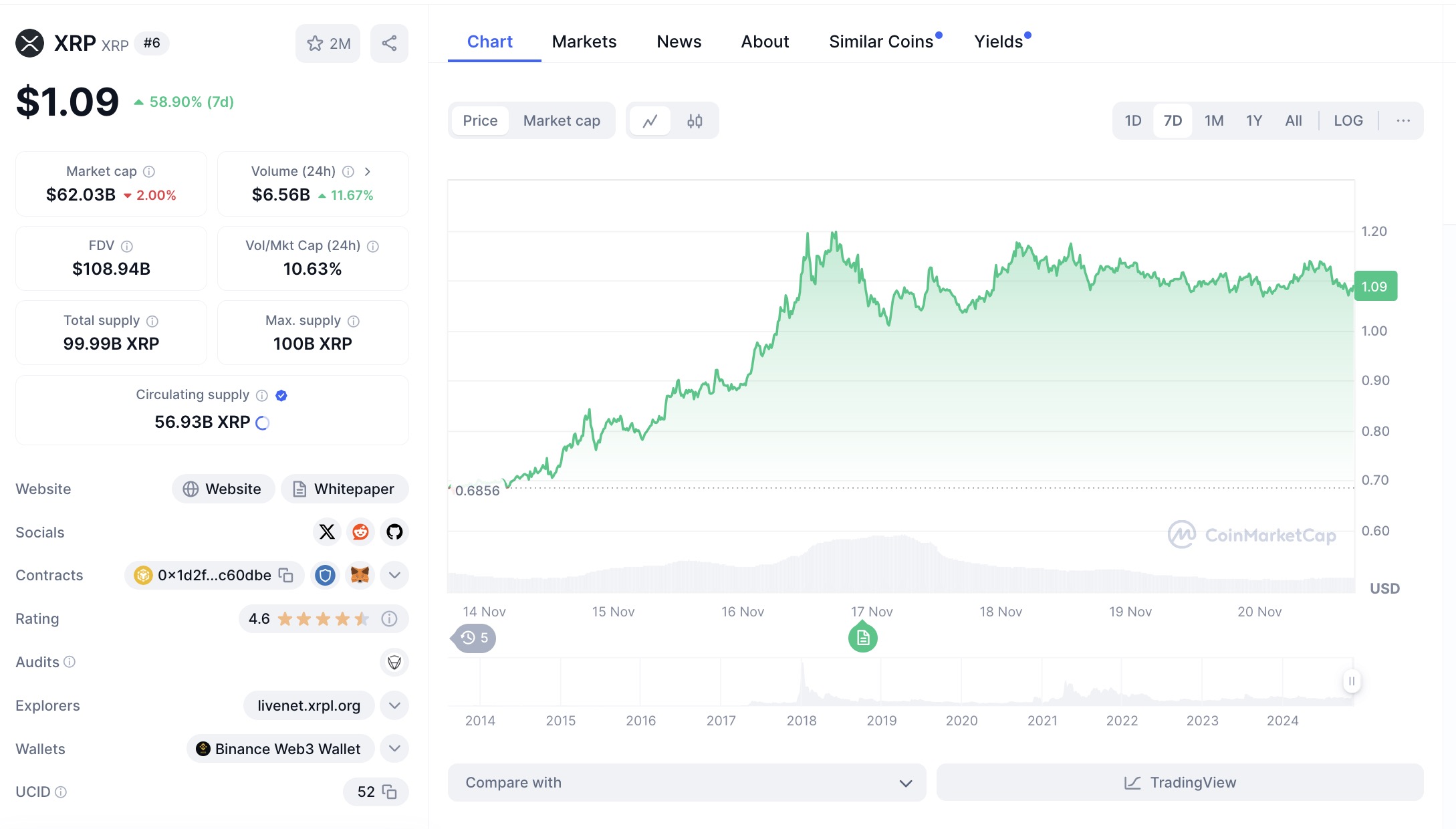Show UCID info icon
The width and height of the screenshot is (1456, 829).
point(61,792)
